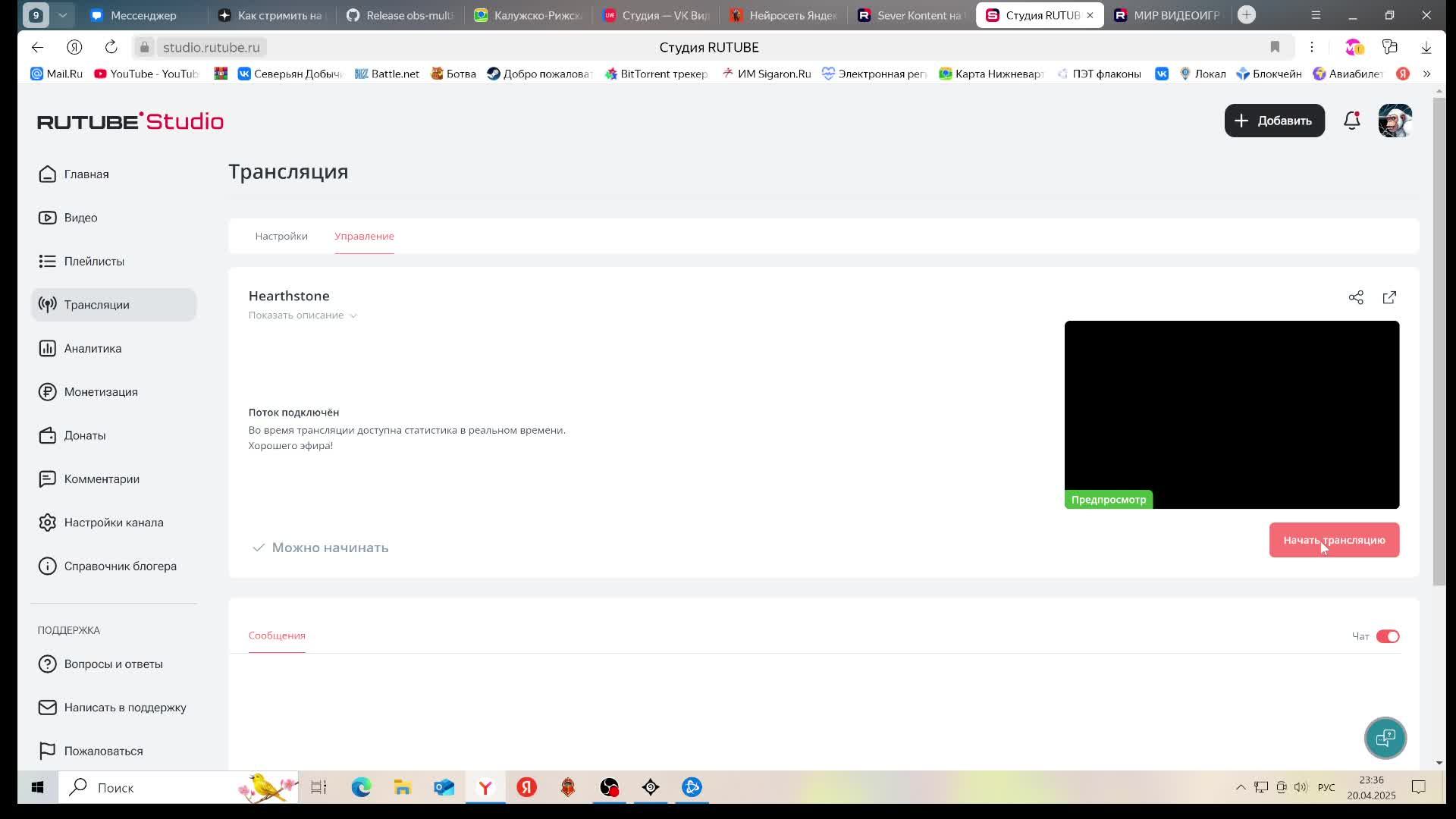
Task: Toggle the Чат switch off
Action: click(1387, 636)
